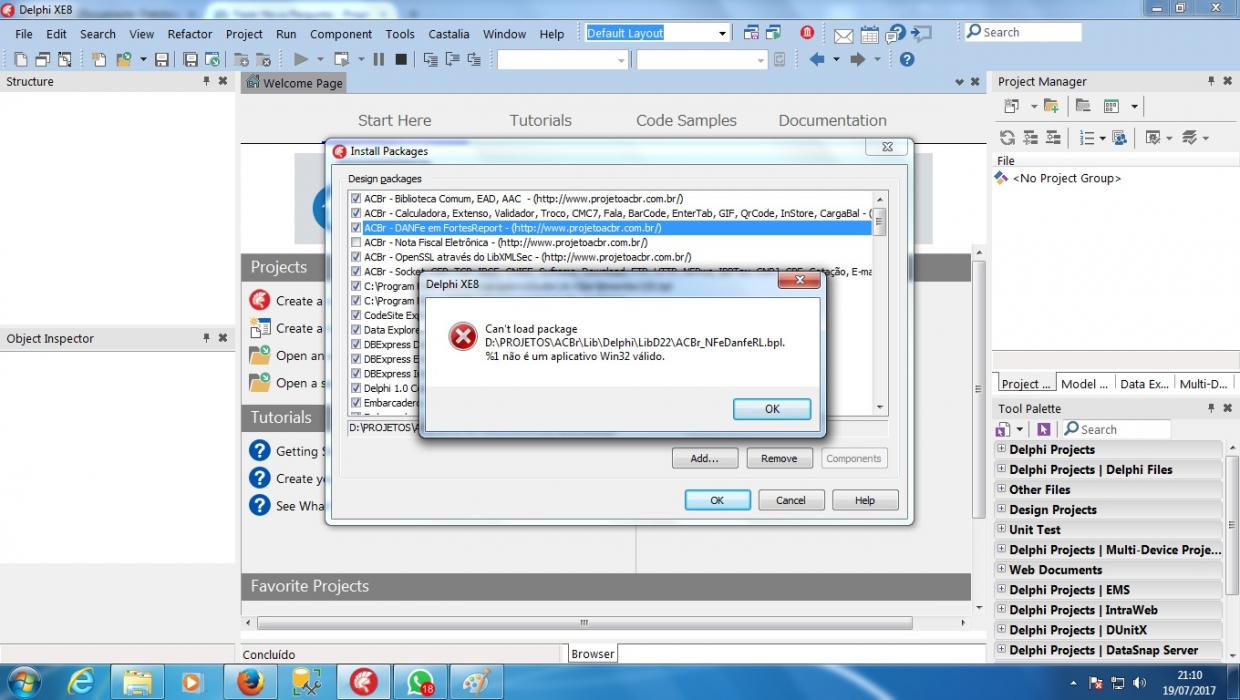Viewport: 1240px width, 700px height.
Task: Click Project Manager refresh icon
Action: 1007,138
